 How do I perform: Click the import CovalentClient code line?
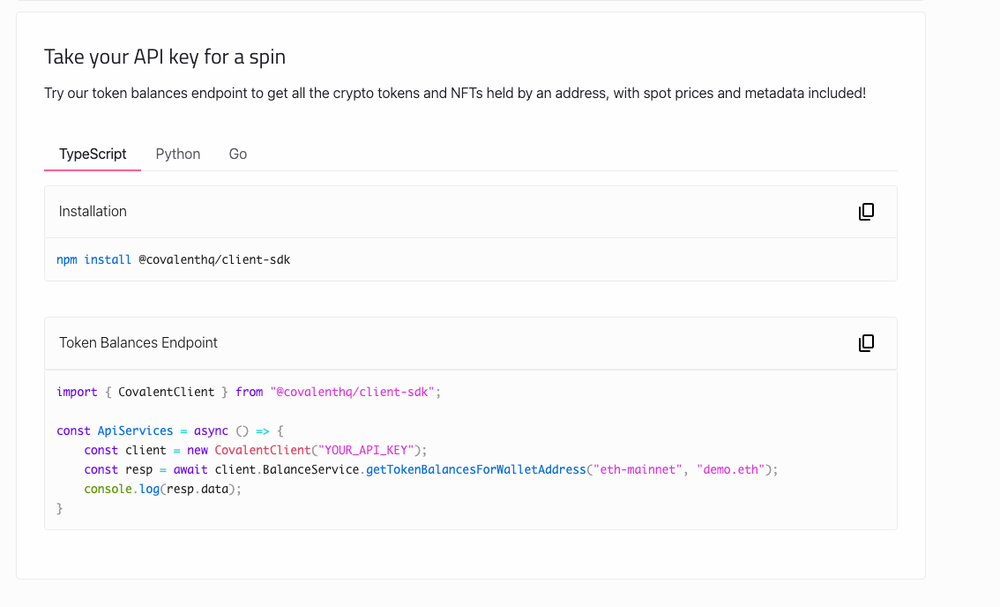point(249,391)
